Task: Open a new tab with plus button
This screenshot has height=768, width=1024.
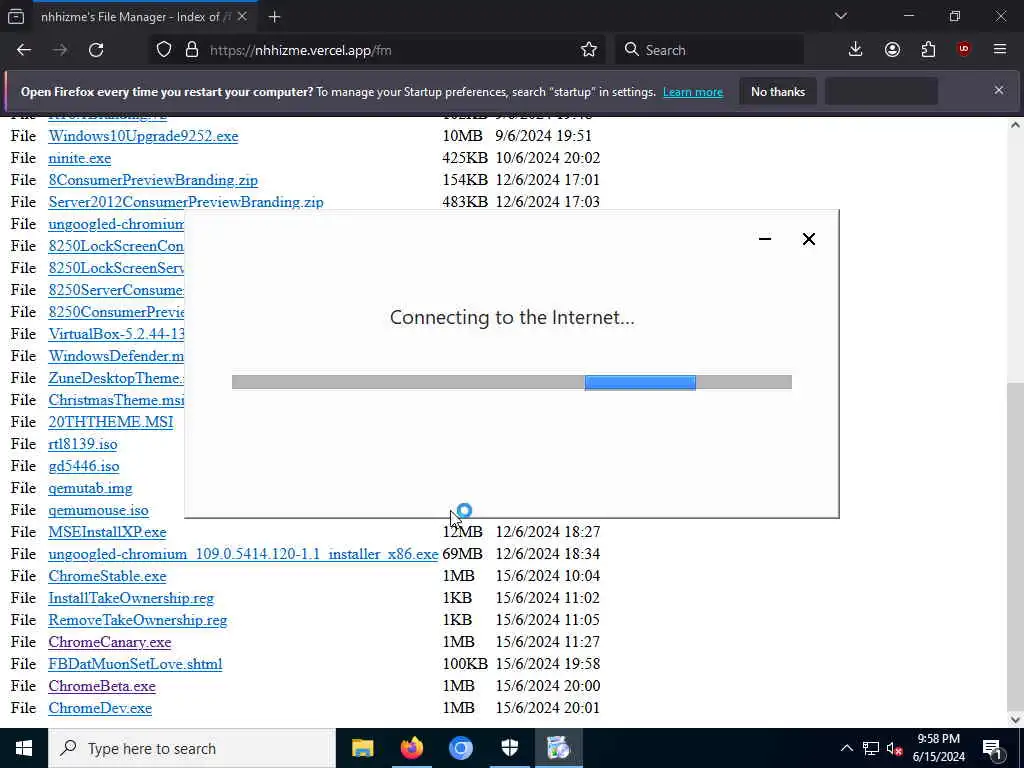Action: tap(274, 17)
